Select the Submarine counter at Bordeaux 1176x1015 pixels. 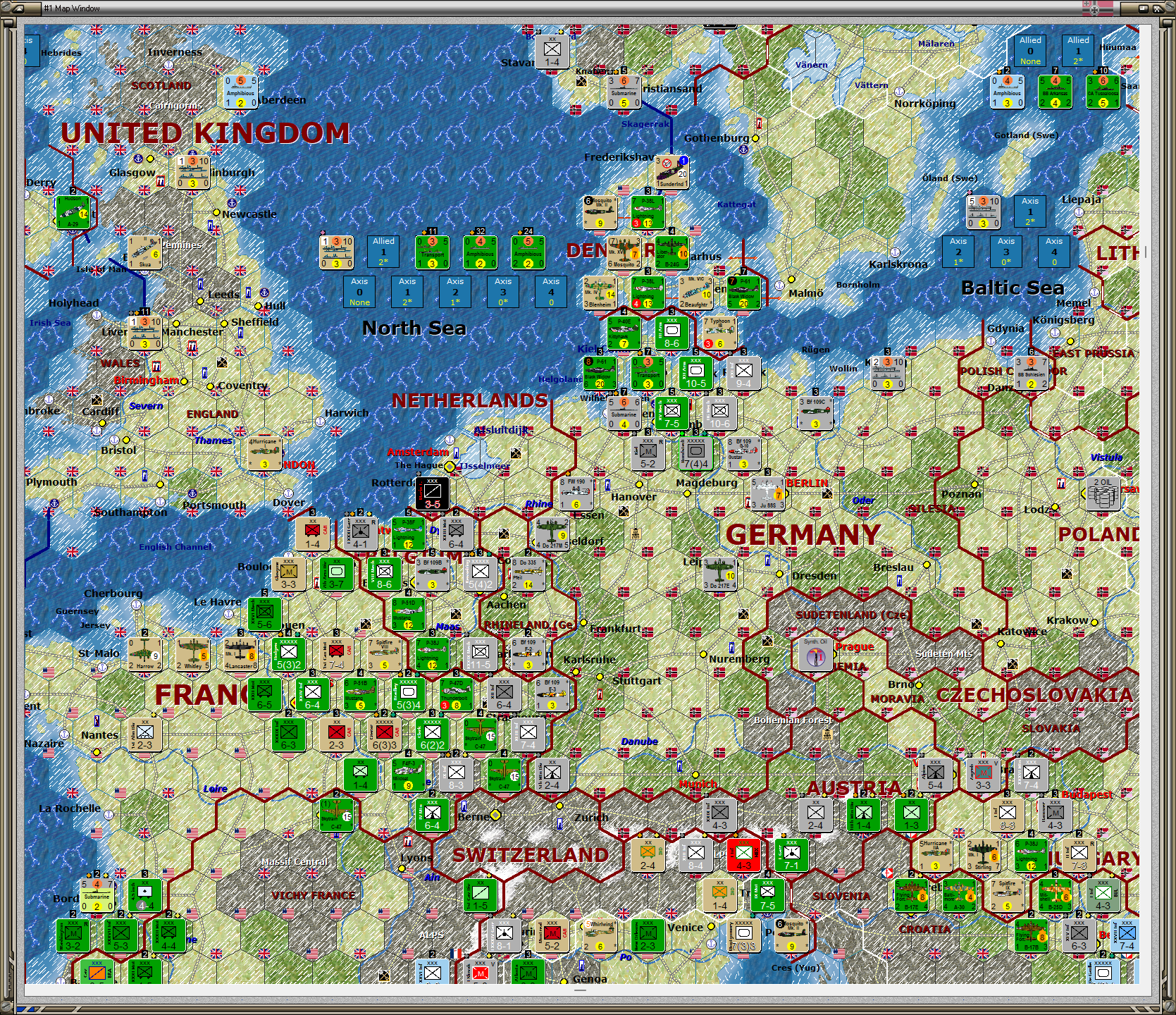[97, 895]
